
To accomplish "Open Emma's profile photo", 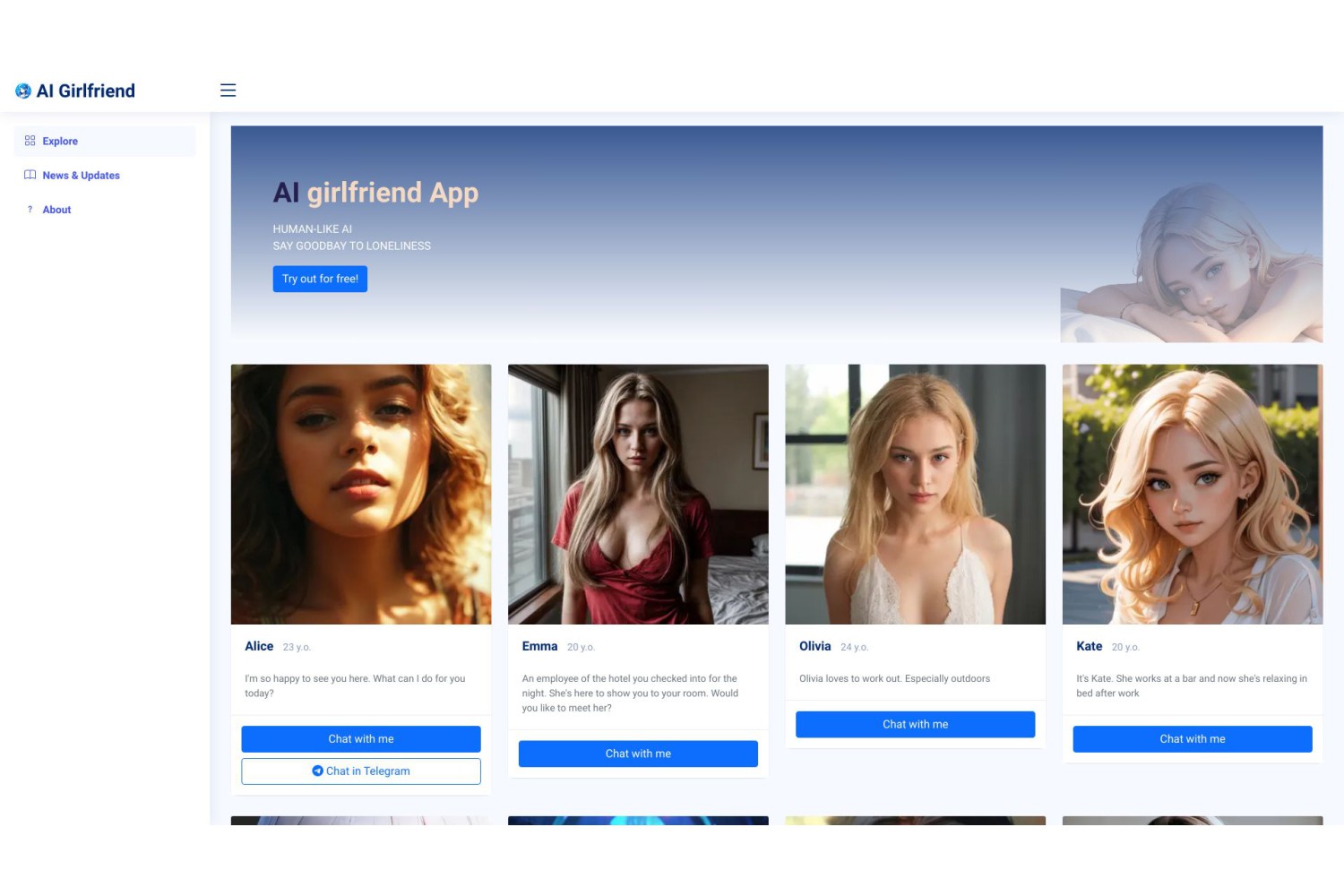I will [638, 495].
